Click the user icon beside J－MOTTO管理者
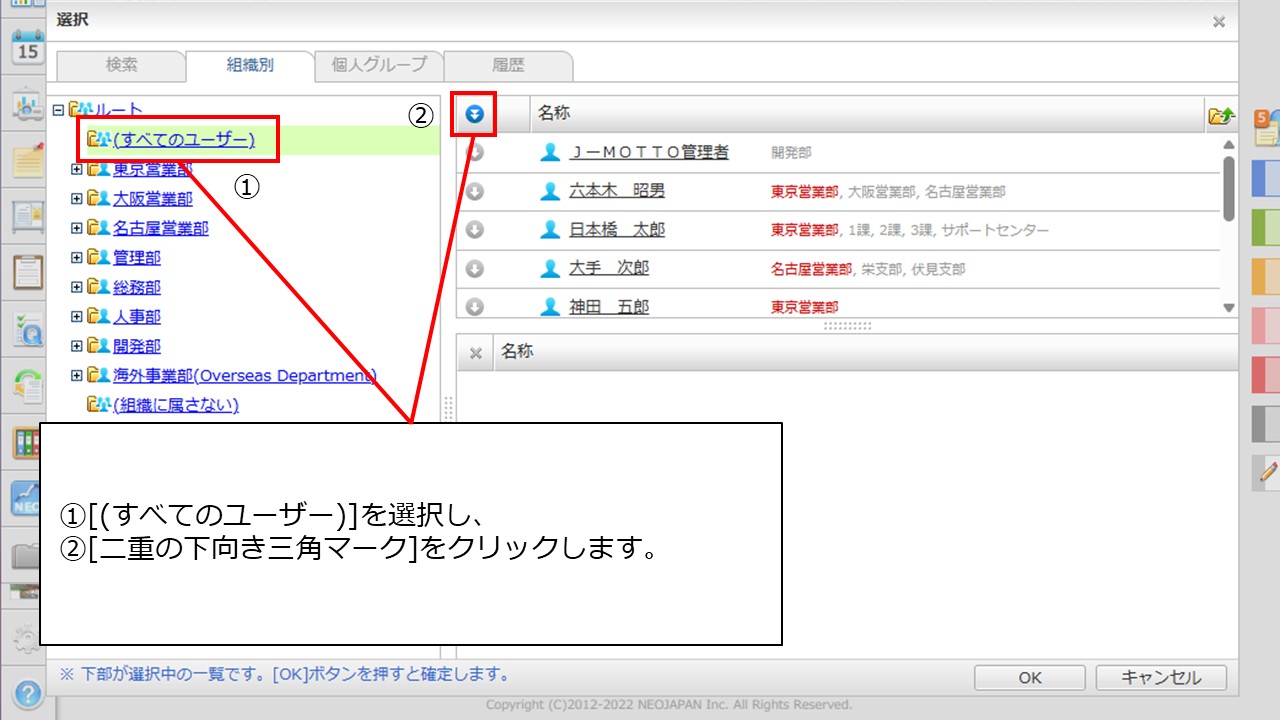The height and width of the screenshot is (720, 1280). pyautogui.click(x=550, y=152)
